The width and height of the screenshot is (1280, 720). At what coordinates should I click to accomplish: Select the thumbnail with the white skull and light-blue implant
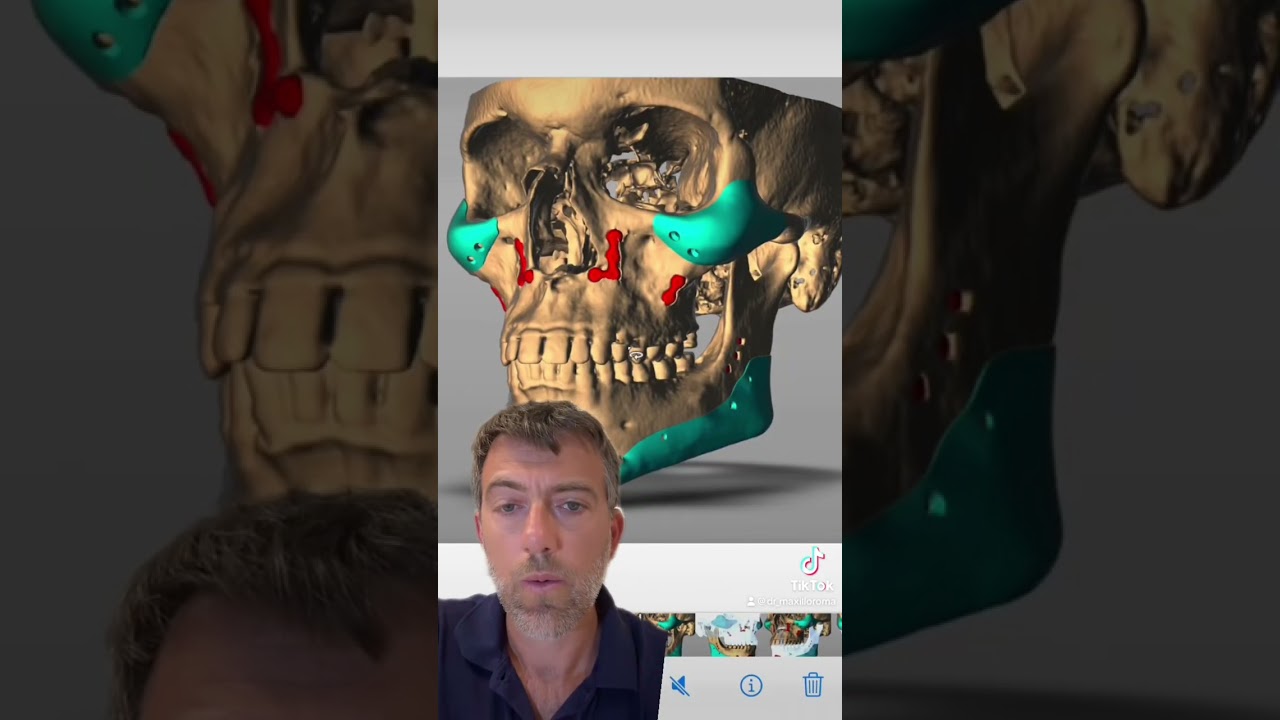pyautogui.click(x=728, y=635)
